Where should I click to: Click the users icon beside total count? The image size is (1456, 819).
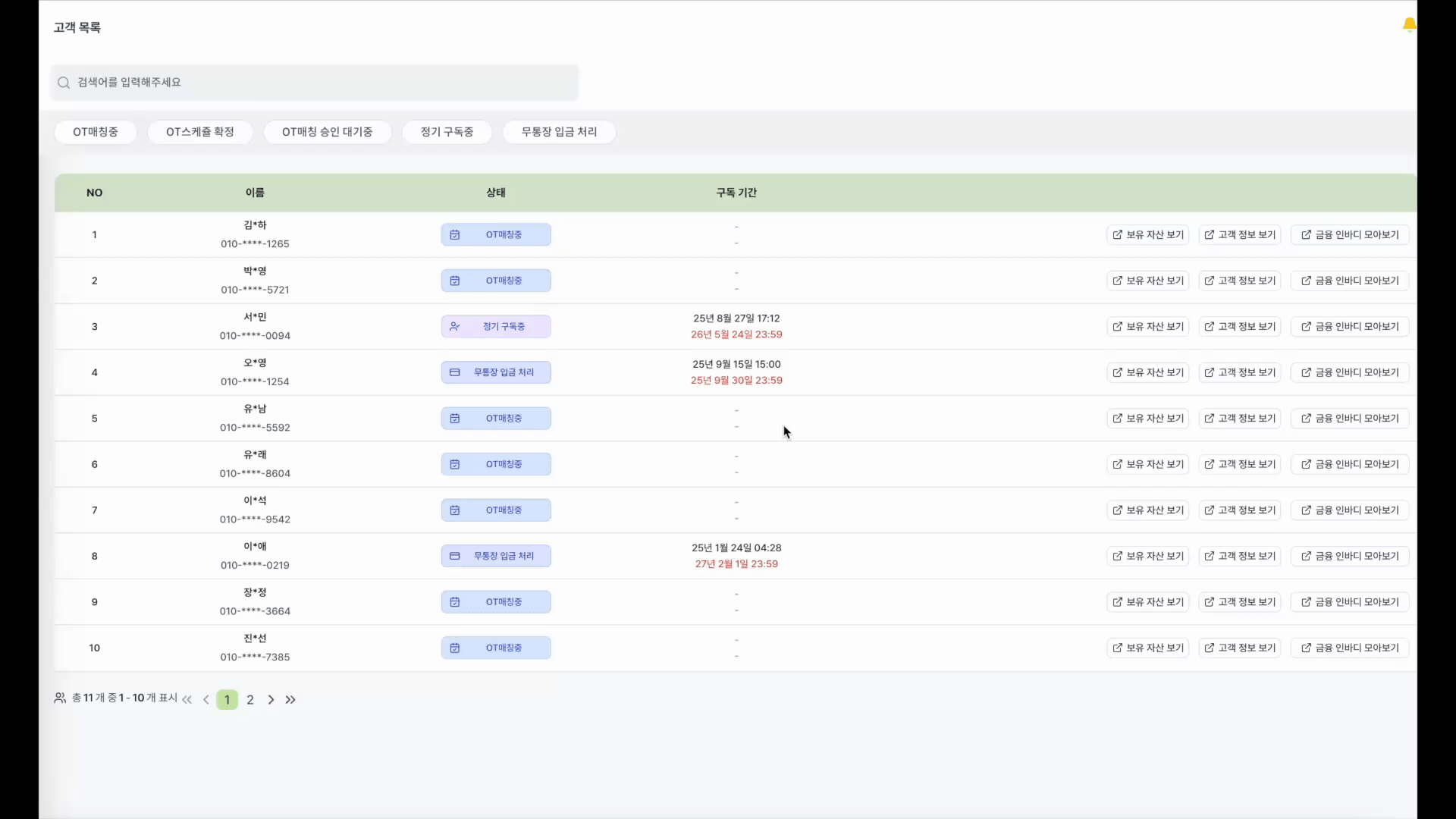[60, 698]
